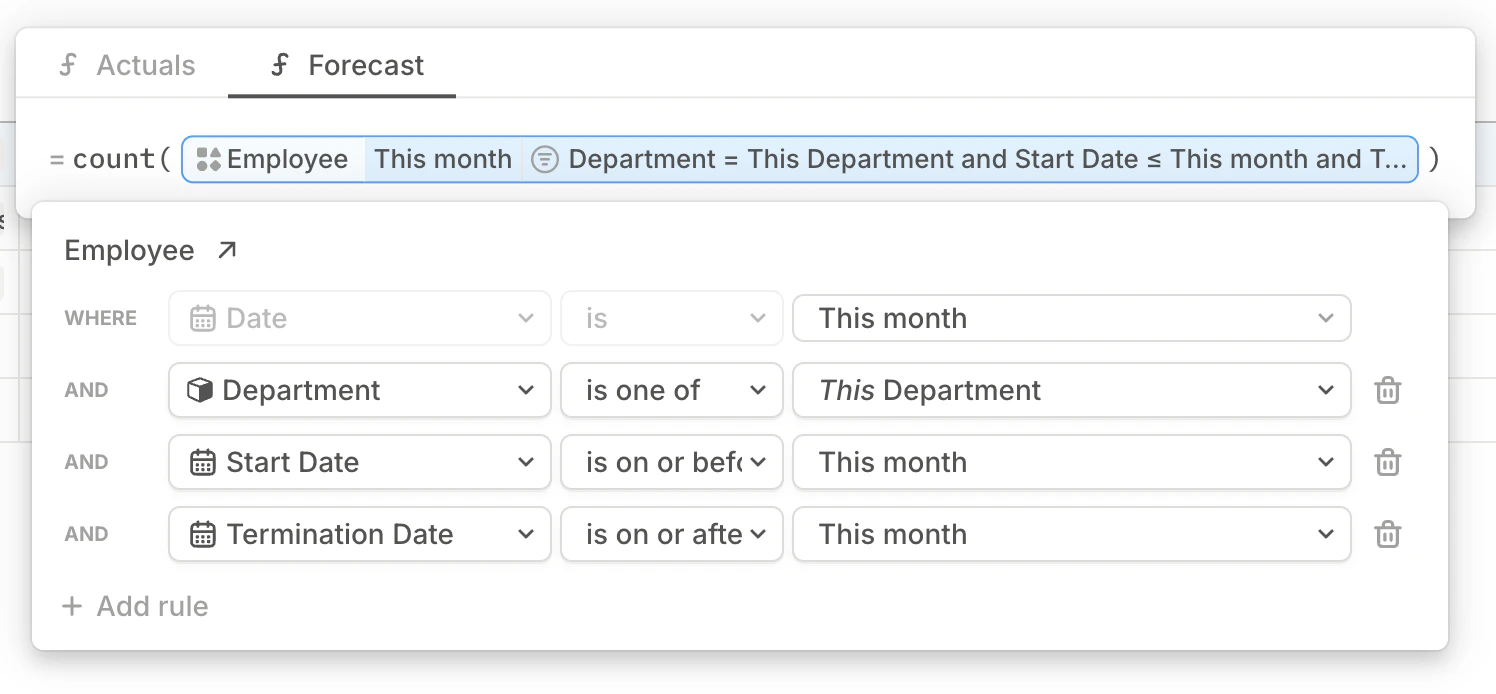1496x694 pixels.
Task: Switch to the Actuals tab
Action: [x=127, y=66]
